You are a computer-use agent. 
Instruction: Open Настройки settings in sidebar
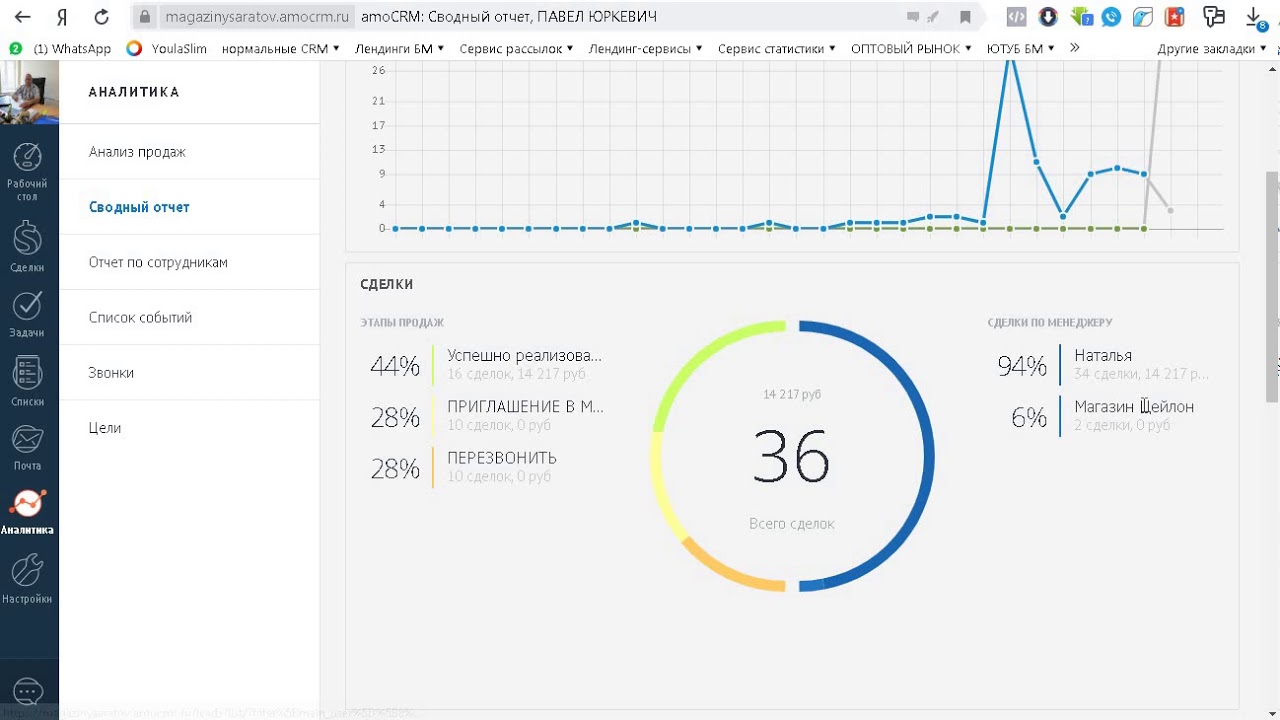point(27,578)
